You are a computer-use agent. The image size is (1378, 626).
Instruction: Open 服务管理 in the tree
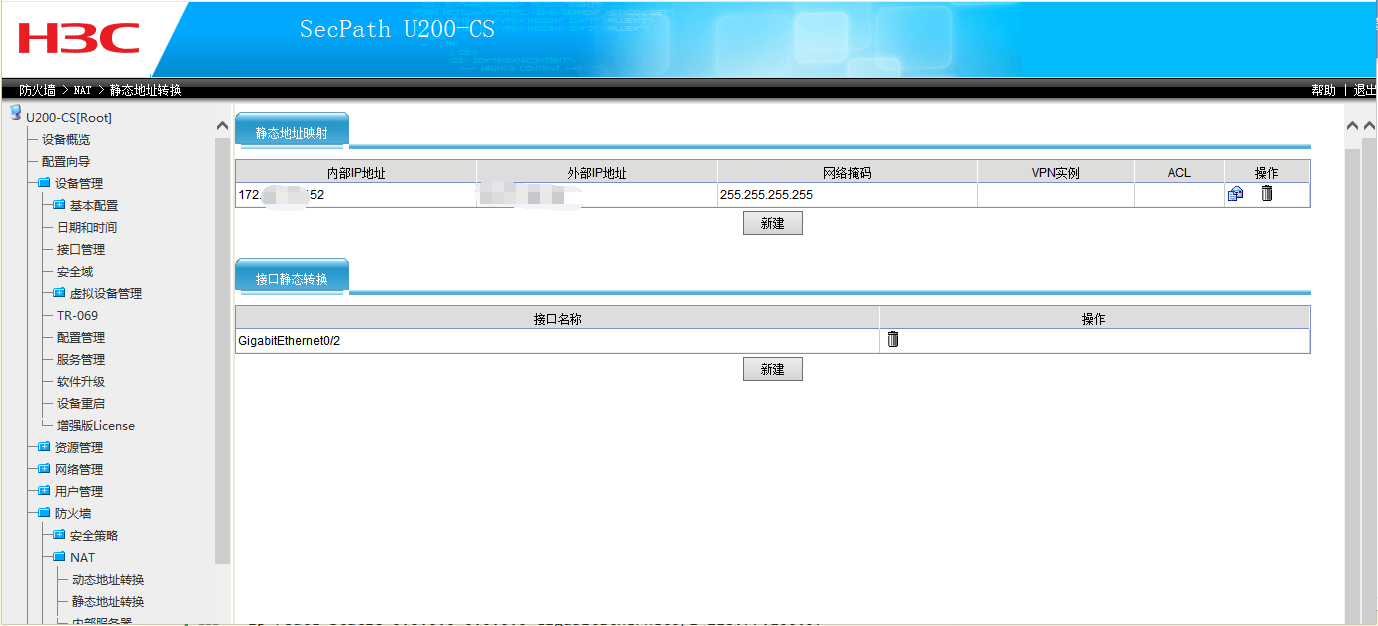click(x=81, y=359)
